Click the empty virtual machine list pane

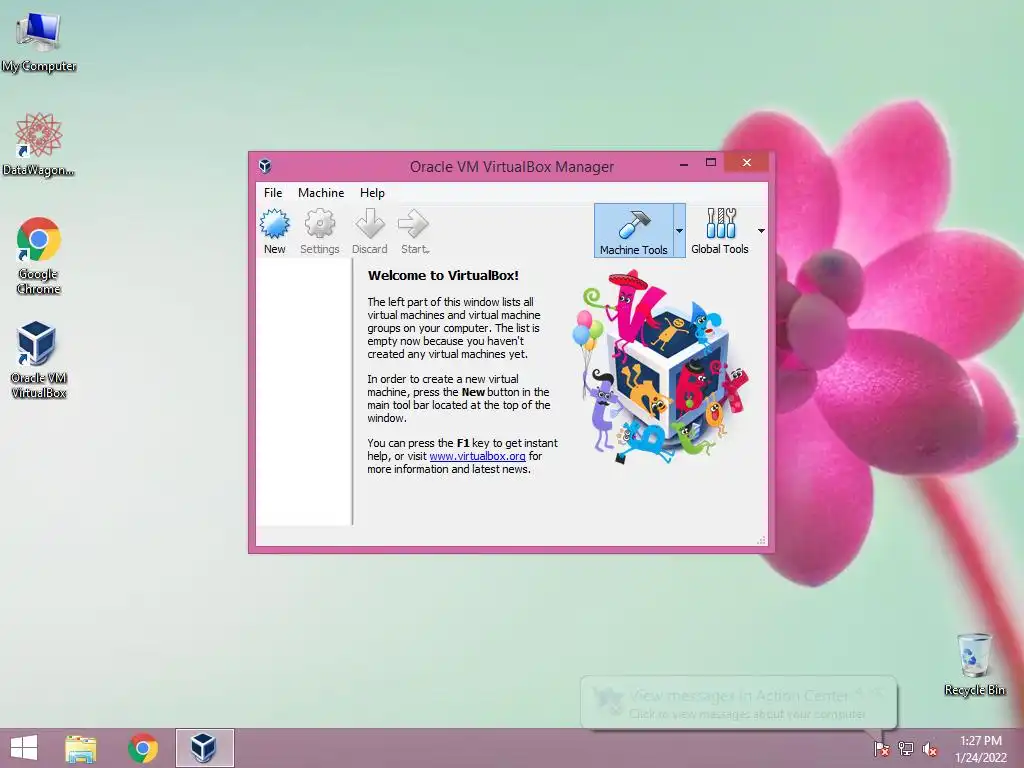(304, 392)
